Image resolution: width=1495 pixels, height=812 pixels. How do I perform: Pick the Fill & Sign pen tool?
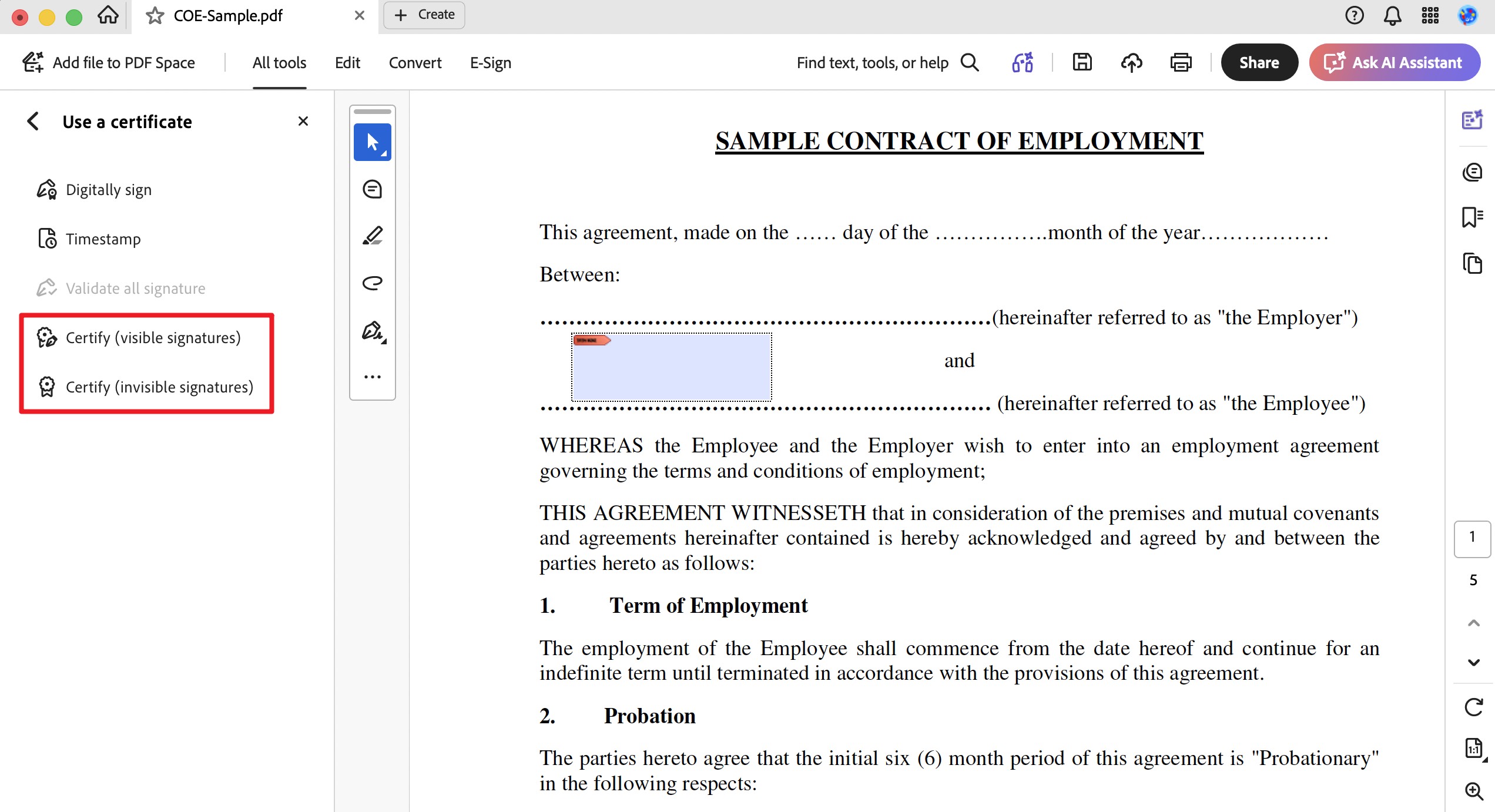pos(374,331)
